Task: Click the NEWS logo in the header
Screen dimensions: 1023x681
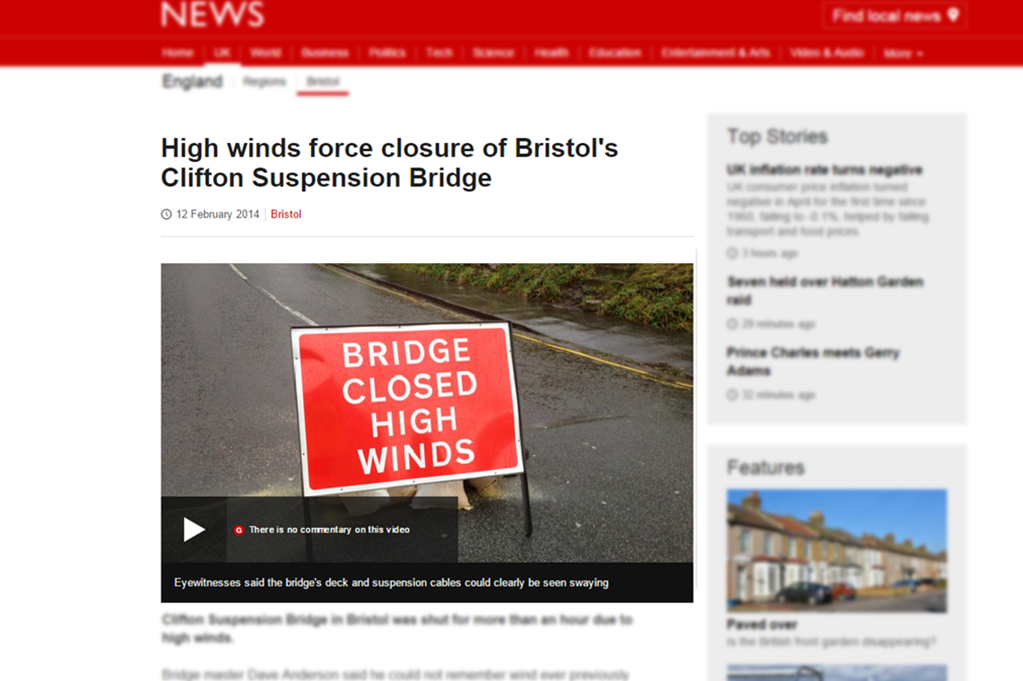Action: pos(213,14)
